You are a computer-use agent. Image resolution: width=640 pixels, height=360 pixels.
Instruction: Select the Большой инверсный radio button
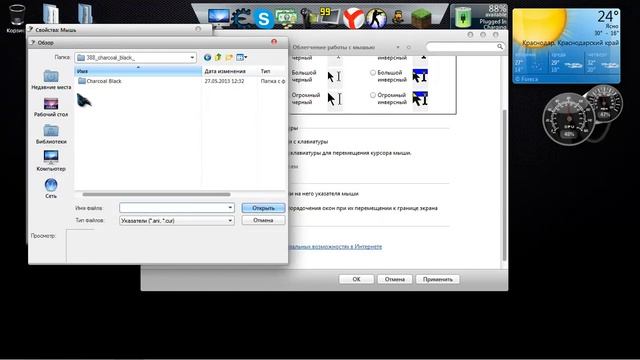(373, 73)
